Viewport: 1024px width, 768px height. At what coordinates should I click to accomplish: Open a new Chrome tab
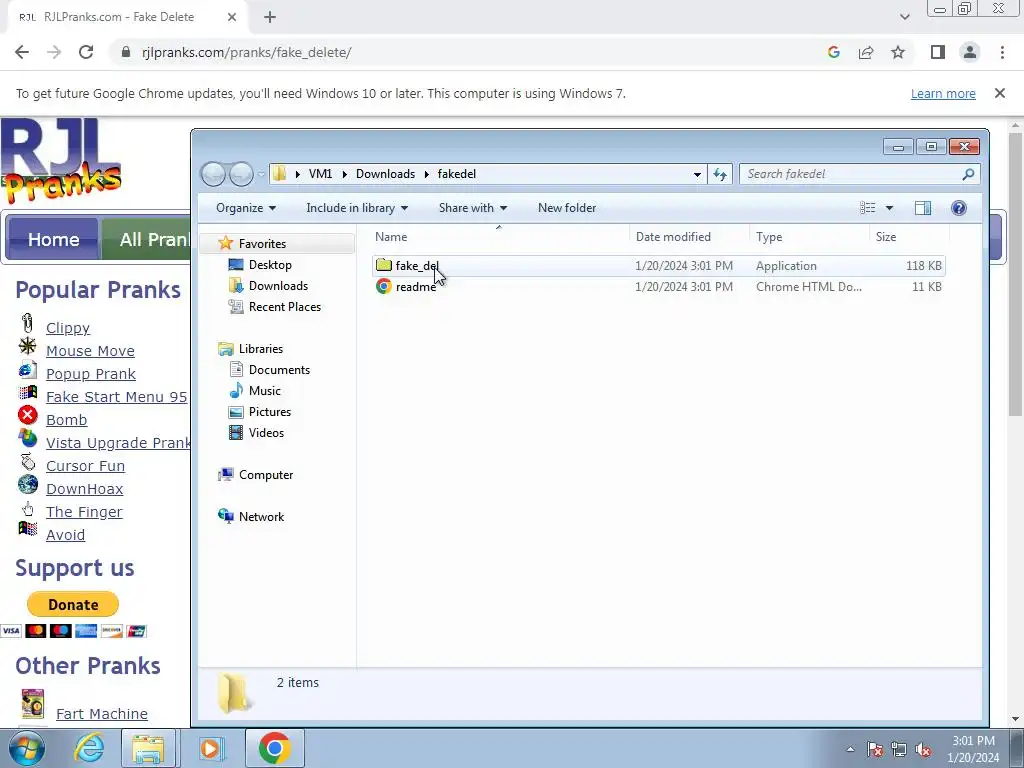[270, 17]
